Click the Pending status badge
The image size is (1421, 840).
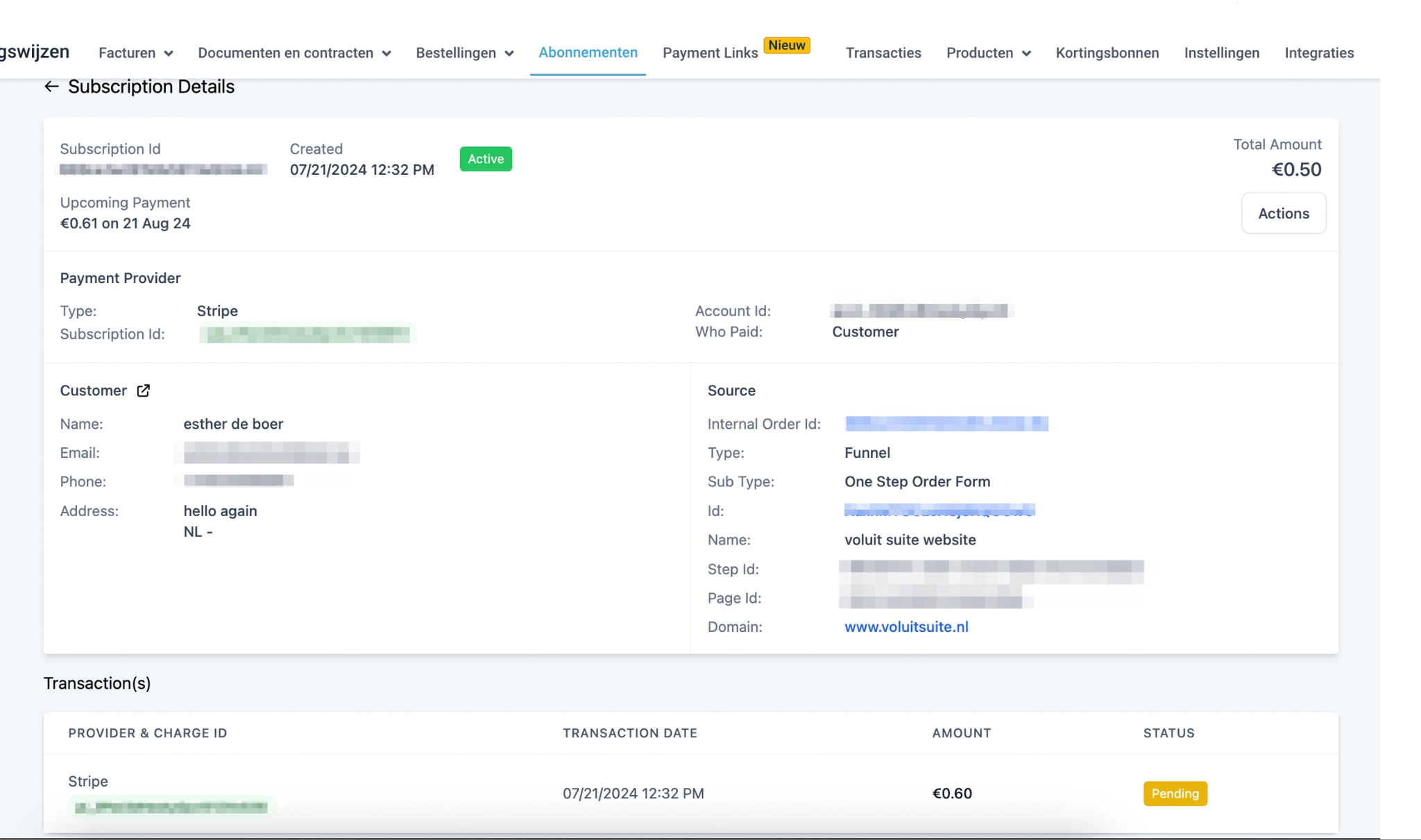pyautogui.click(x=1175, y=794)
